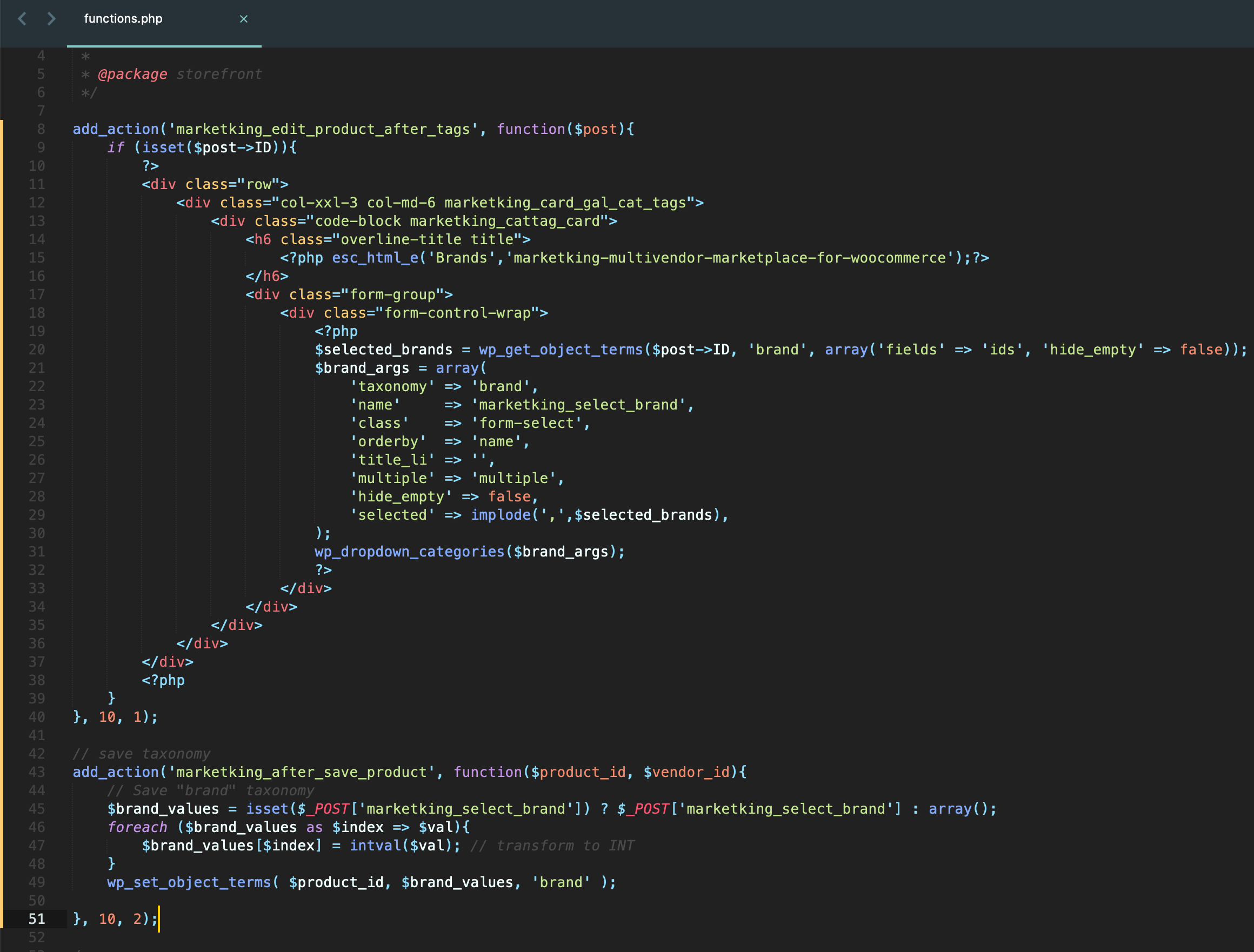Close the functions.php tab
The image size is (1254, 952).
coord(244,19)
